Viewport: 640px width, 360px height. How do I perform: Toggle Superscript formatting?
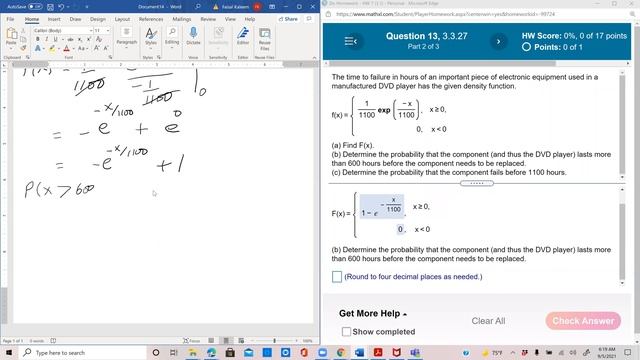tap(89, 39)
